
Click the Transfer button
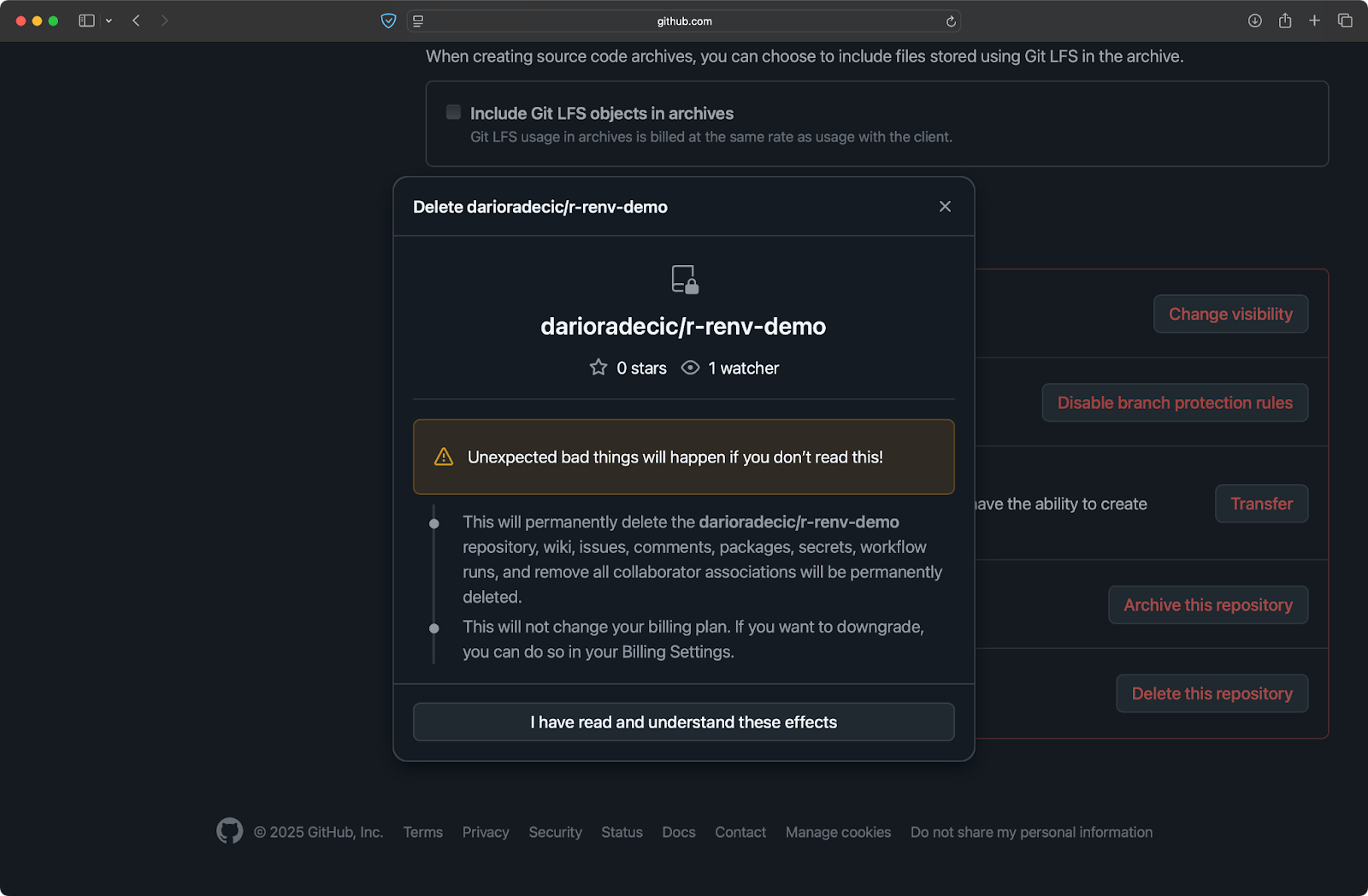[x=1261, y=504]
